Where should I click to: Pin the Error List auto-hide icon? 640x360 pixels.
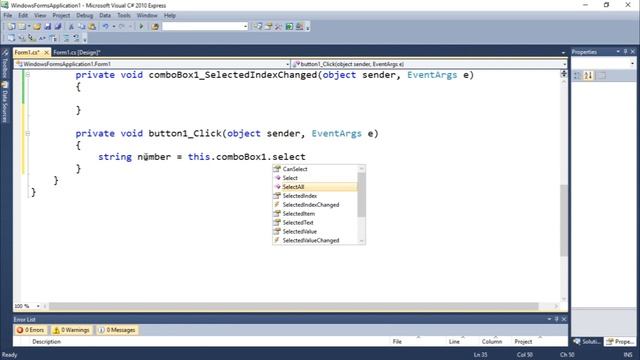pos(556,319)
